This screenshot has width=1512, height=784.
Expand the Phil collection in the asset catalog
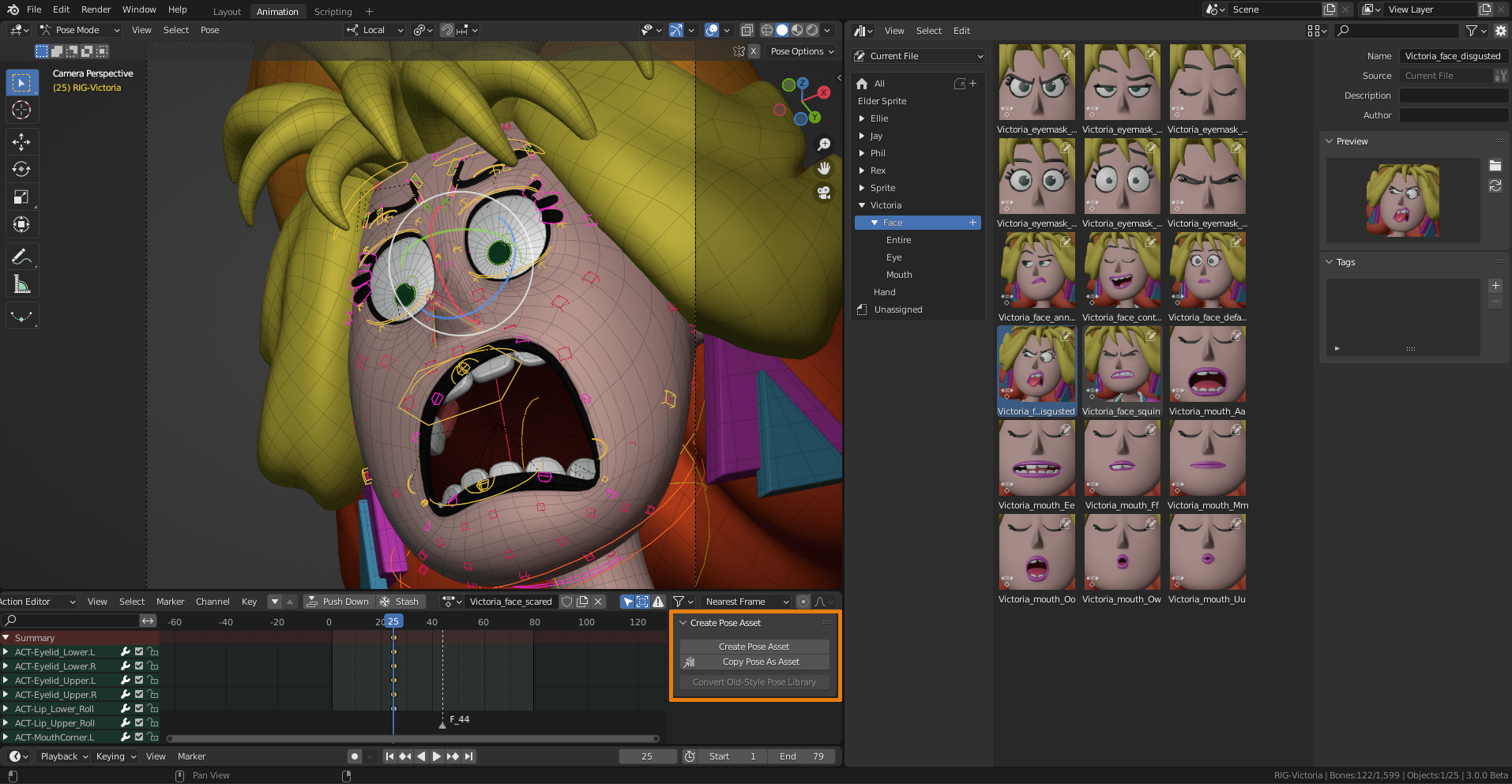click(862, 152)
